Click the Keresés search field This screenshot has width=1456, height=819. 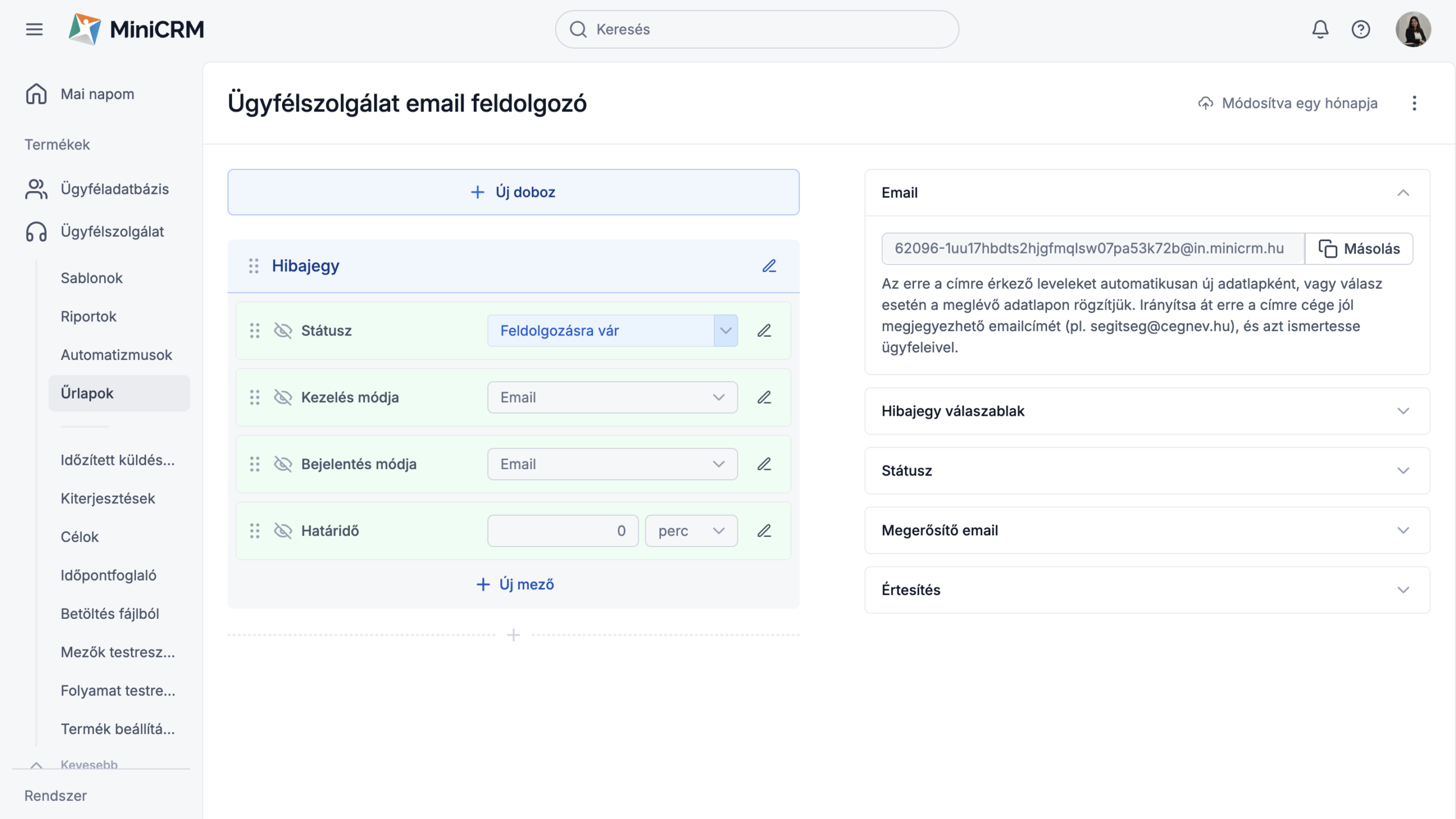coord(756,29)
